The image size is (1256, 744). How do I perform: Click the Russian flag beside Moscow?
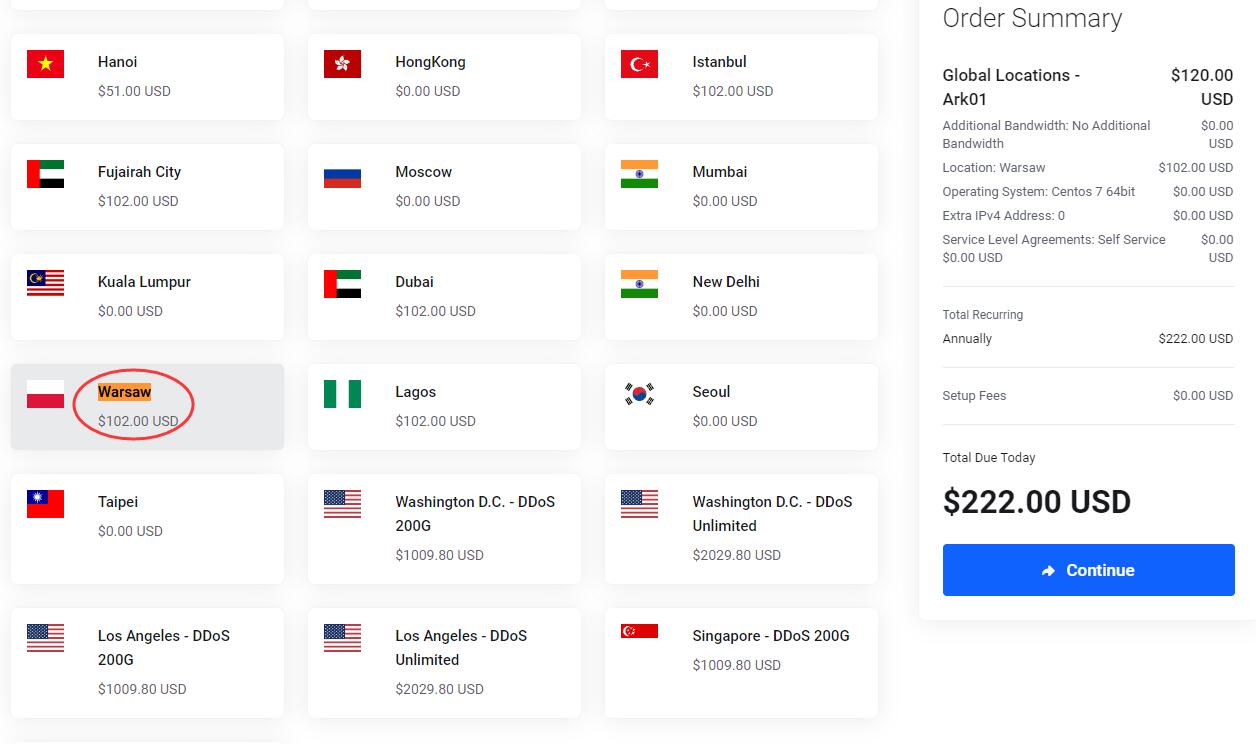[342, 175]
